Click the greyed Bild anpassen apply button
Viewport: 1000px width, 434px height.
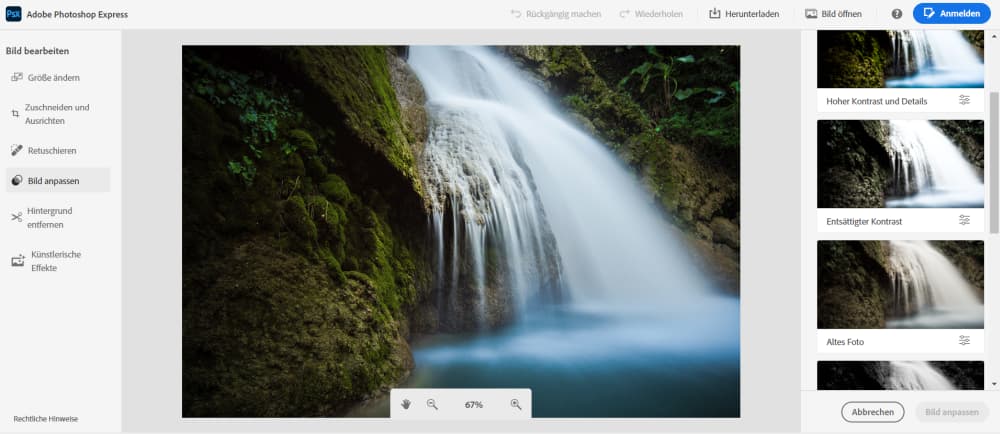click(952, 412)
